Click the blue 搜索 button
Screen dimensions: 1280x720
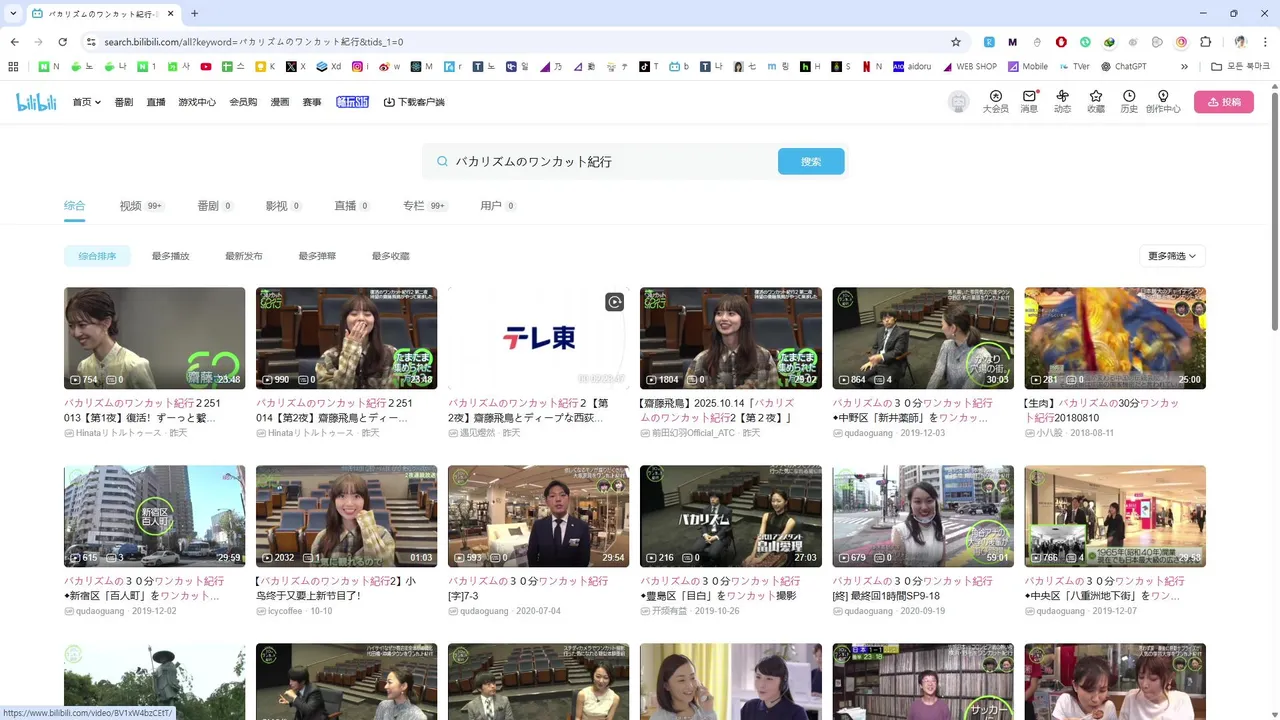(x=811, y=161)
